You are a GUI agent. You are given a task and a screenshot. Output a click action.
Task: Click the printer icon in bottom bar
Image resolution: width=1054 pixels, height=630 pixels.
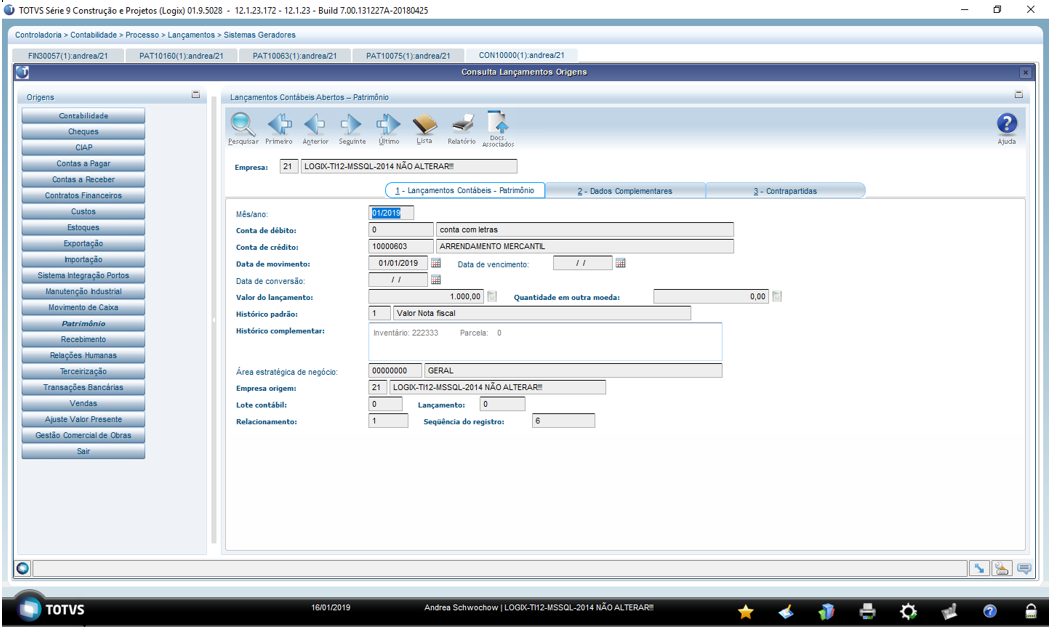(x=868, y=611)
